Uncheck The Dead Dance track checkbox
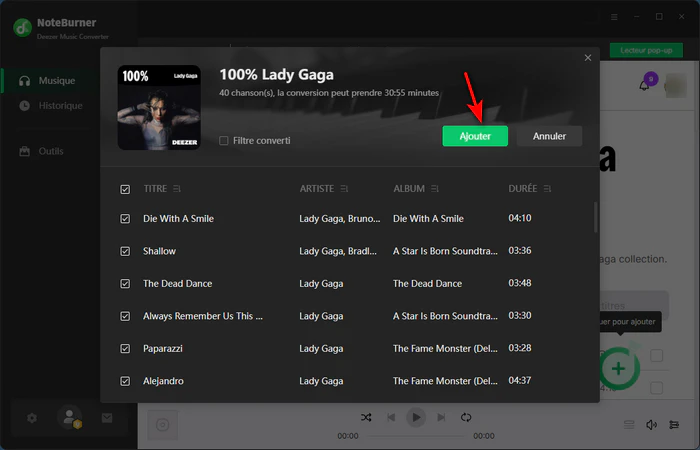 [x=125, y=284]
